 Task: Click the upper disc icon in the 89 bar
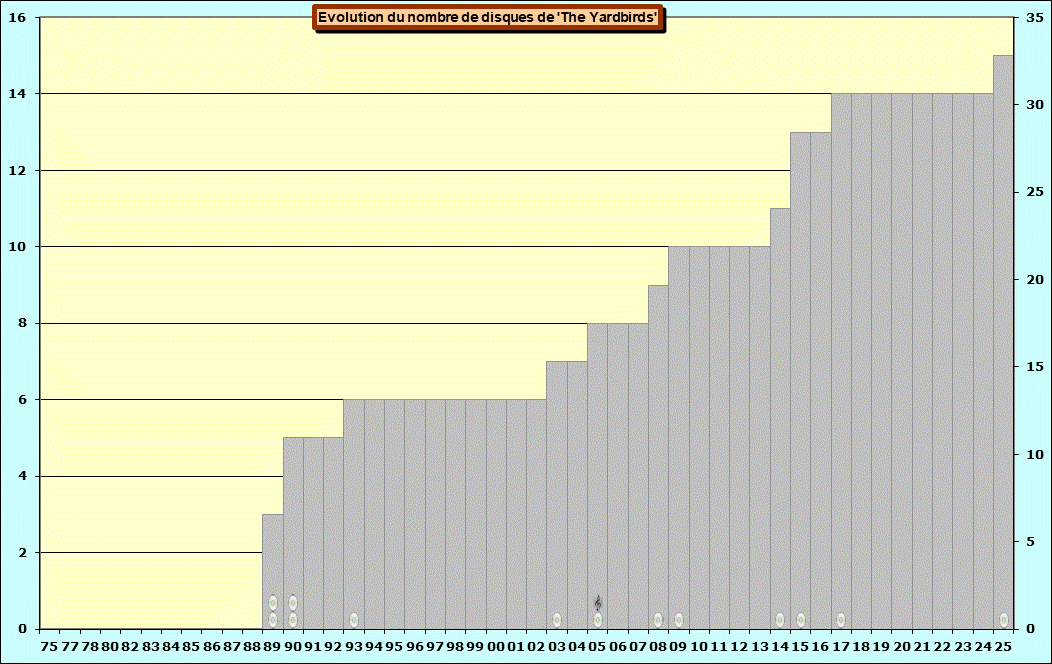272,602
